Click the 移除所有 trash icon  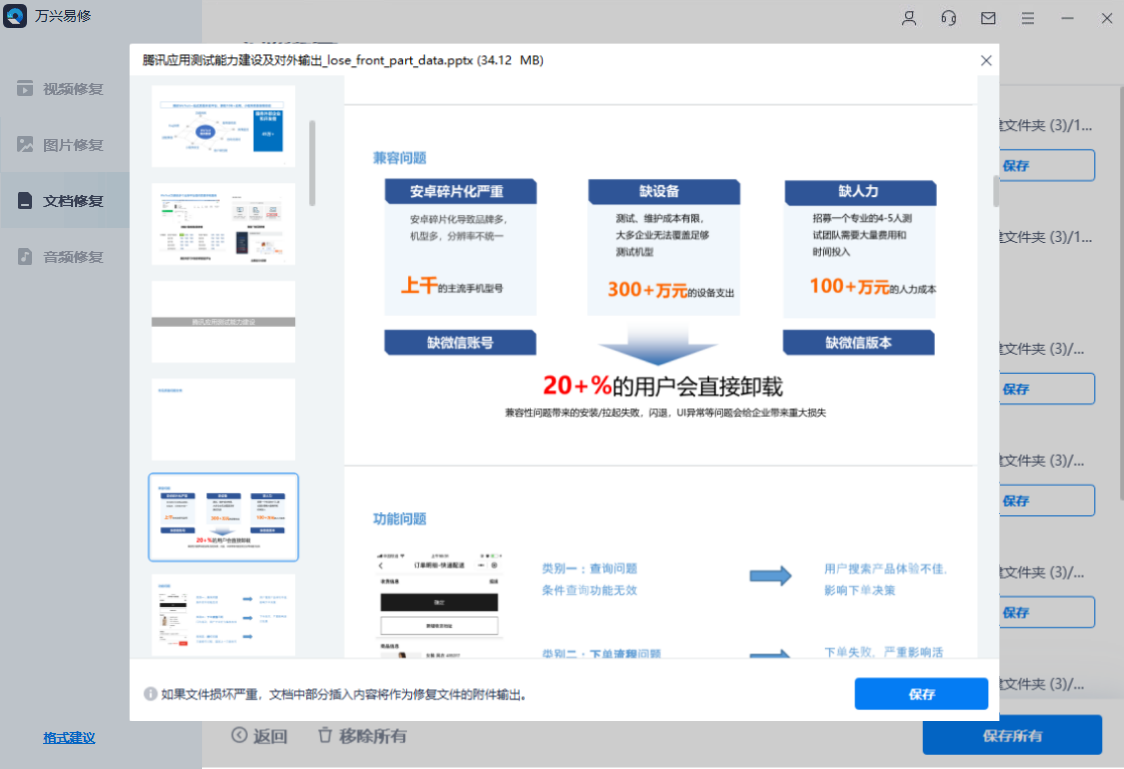(323, 736)
